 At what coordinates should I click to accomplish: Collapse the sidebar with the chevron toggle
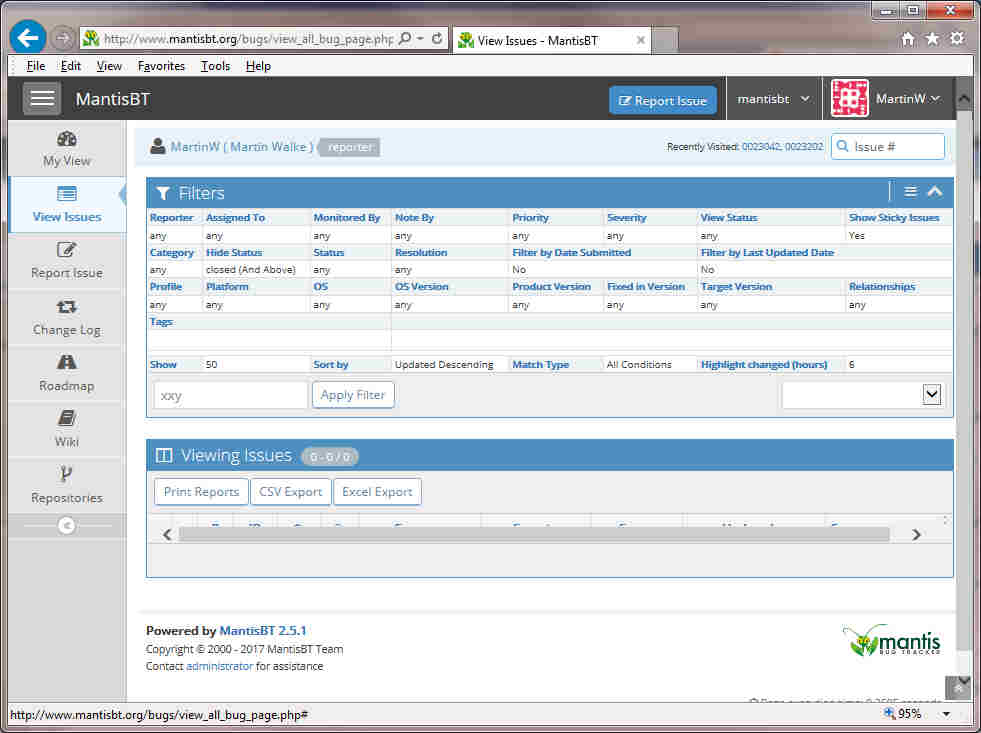click(67, 525)
